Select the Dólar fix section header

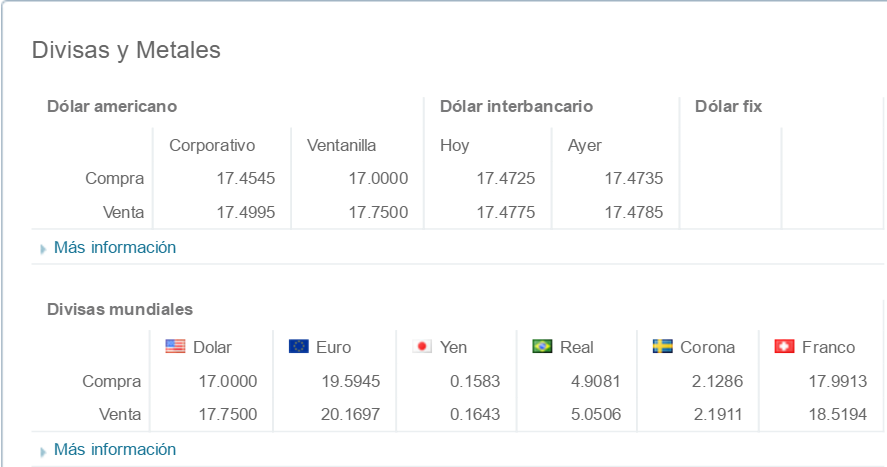click(728, 106)
